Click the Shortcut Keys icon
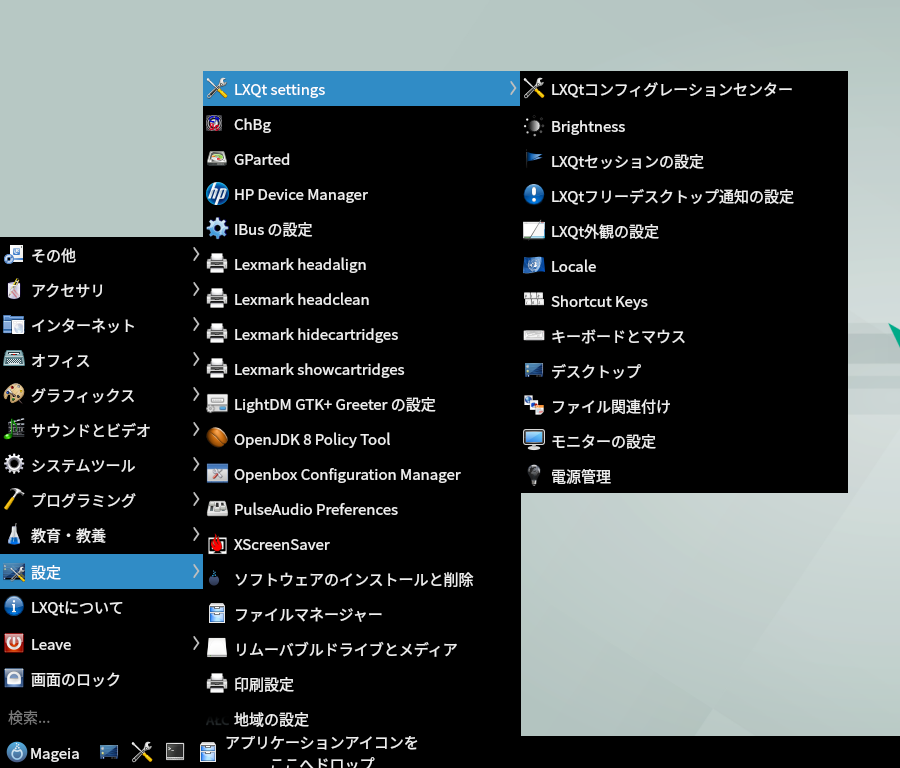This screenshot has height=768, width=900. [534, 299]
